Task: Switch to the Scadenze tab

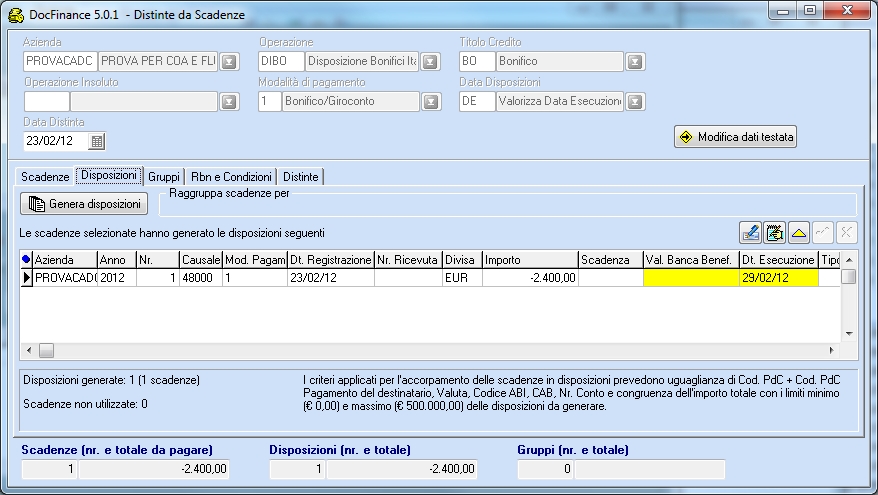Action: (45, 176)
